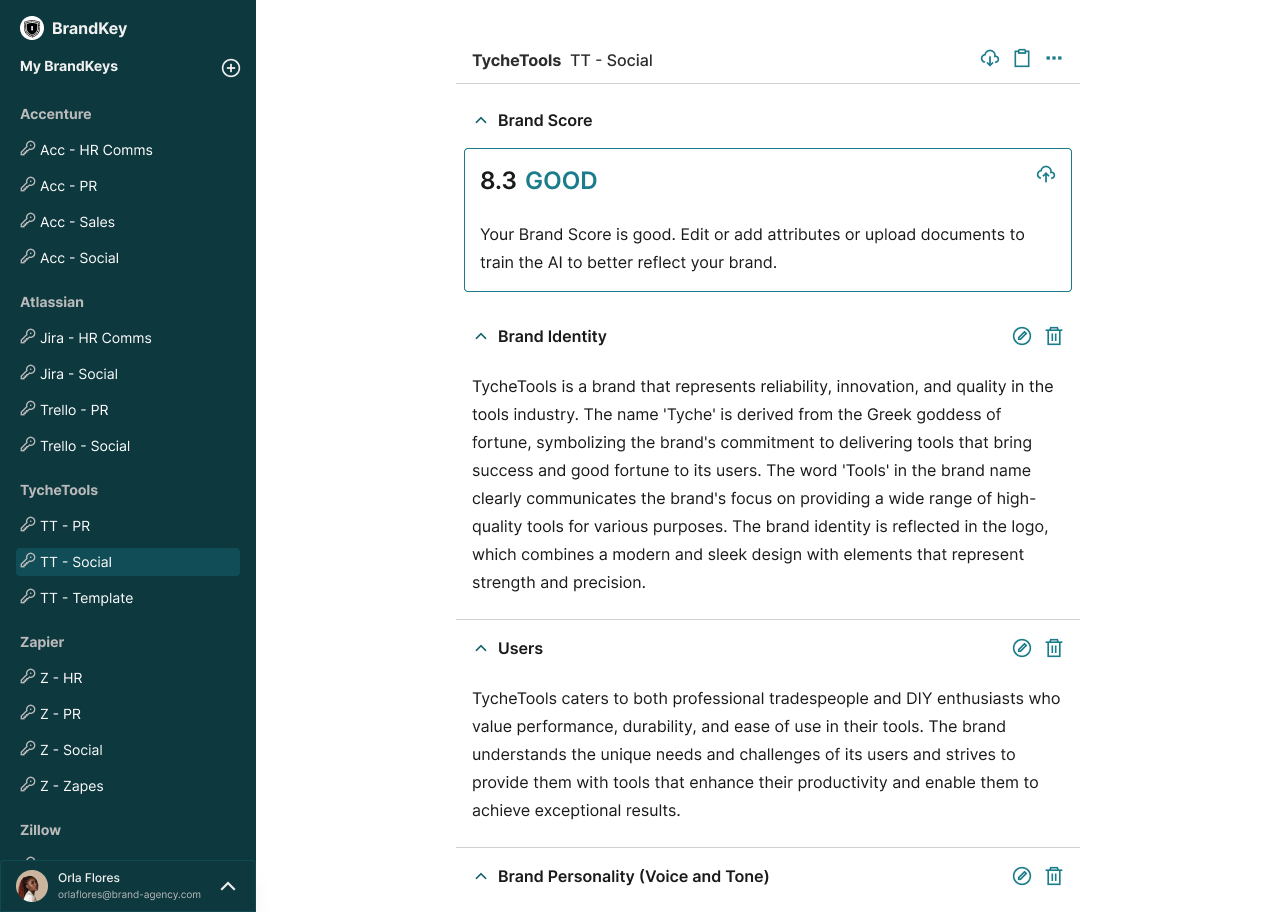1280x912 pixels.
Task: Open the three-dot more options menu
Action: coord(1054,58)
